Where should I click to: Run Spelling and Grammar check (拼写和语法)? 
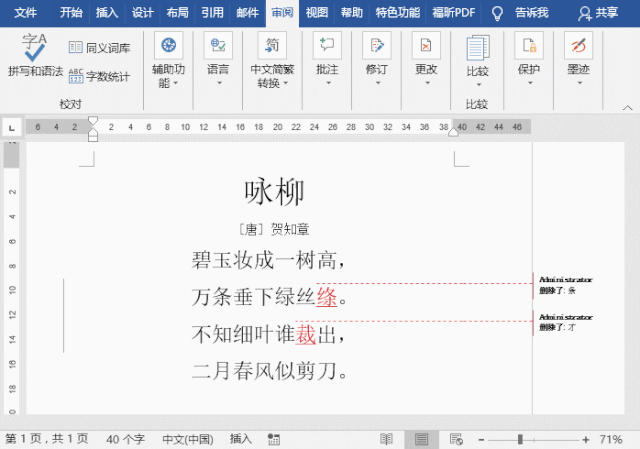coord(35,55)
